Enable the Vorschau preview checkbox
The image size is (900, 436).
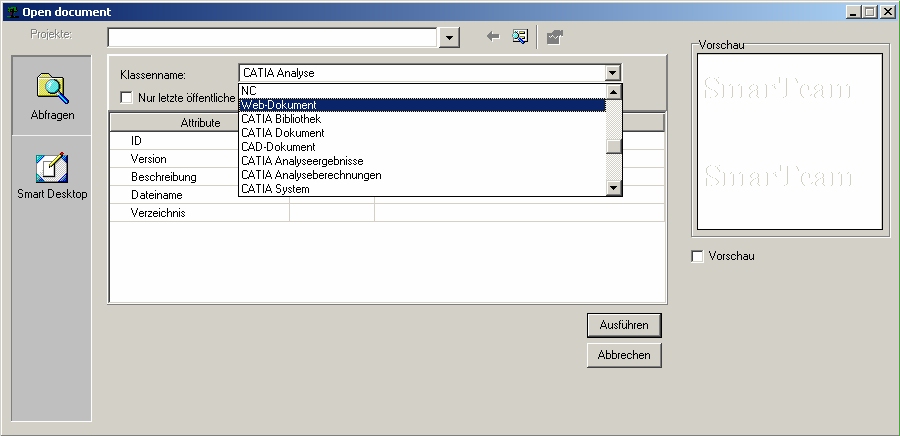click(x=697, y=256)
